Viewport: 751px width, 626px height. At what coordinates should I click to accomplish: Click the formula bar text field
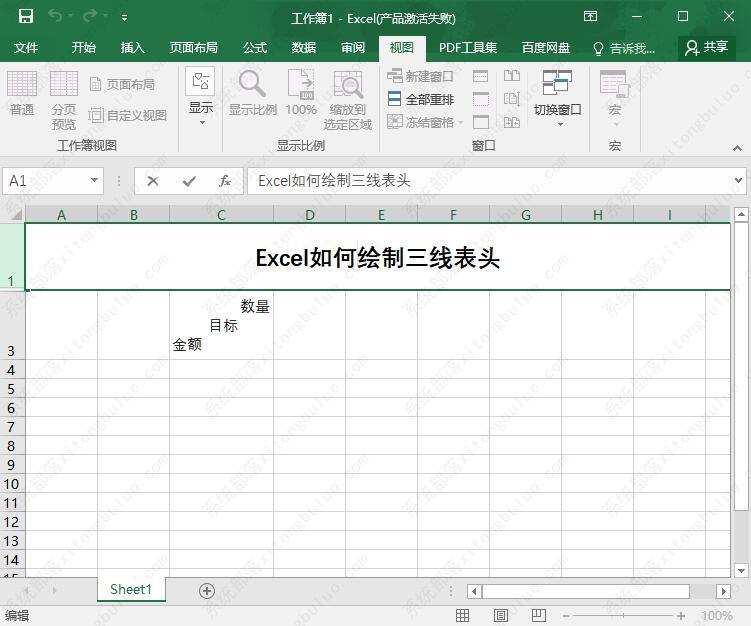click(490, 181)
